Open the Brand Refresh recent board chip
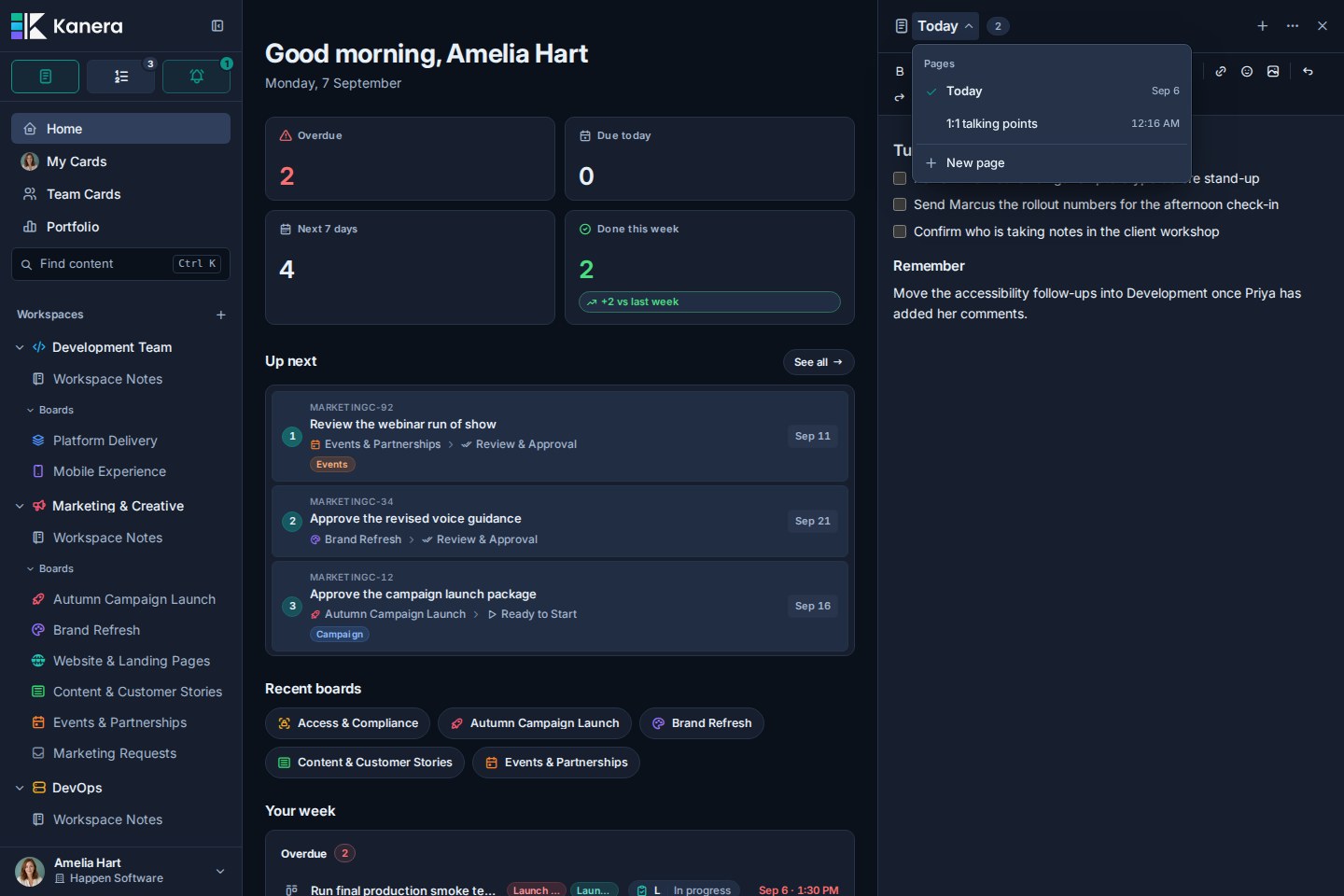Screen dimensions: 1344x896 (702, 723)
